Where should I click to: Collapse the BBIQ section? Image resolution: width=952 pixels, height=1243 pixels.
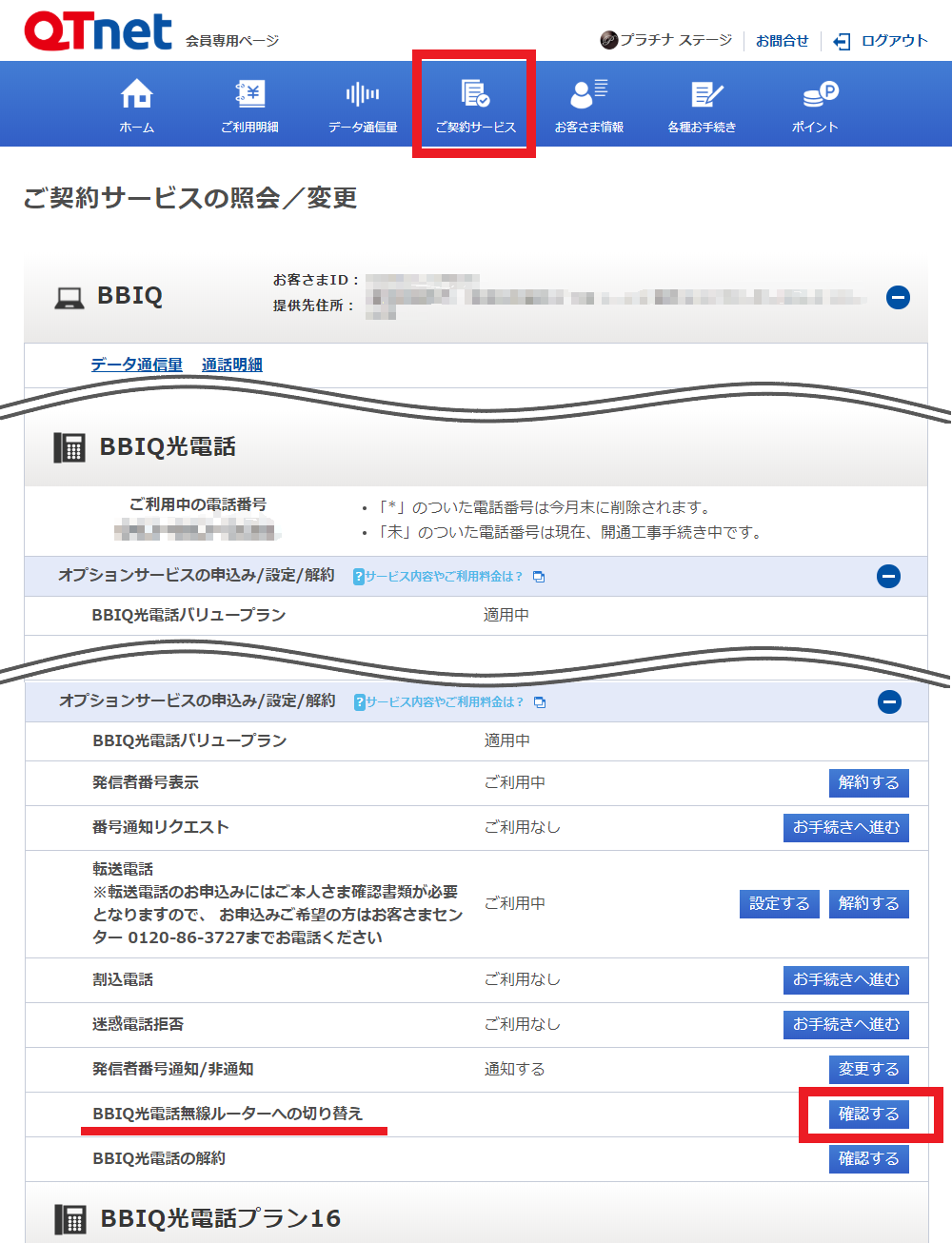898,298
